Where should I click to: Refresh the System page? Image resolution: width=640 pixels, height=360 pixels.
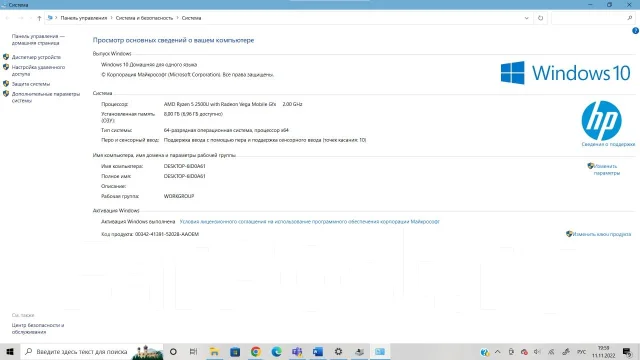(x=540, y=18)
